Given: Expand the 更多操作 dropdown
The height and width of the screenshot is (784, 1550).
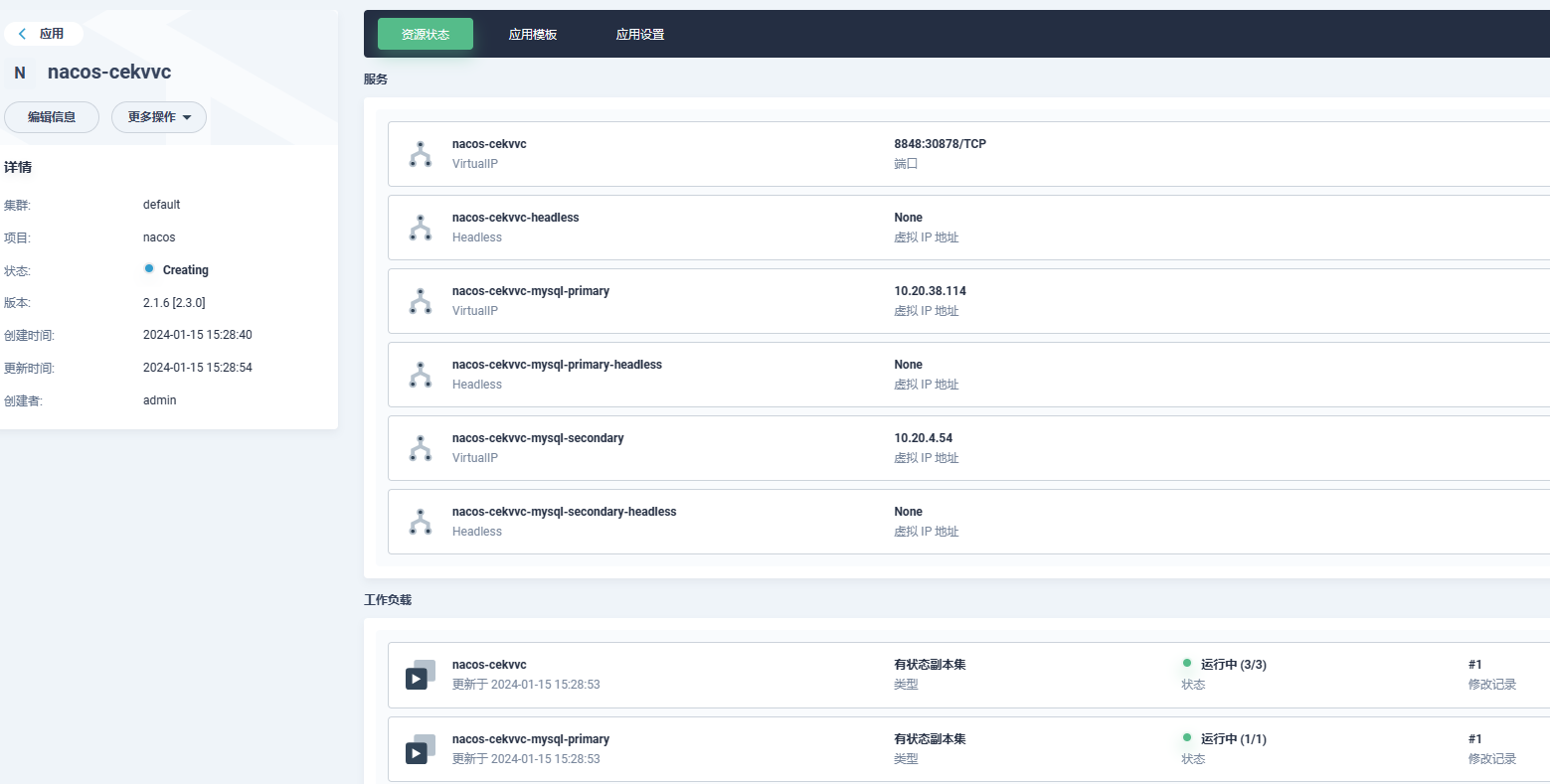Looking at the screenshot, I should point(159,117).
